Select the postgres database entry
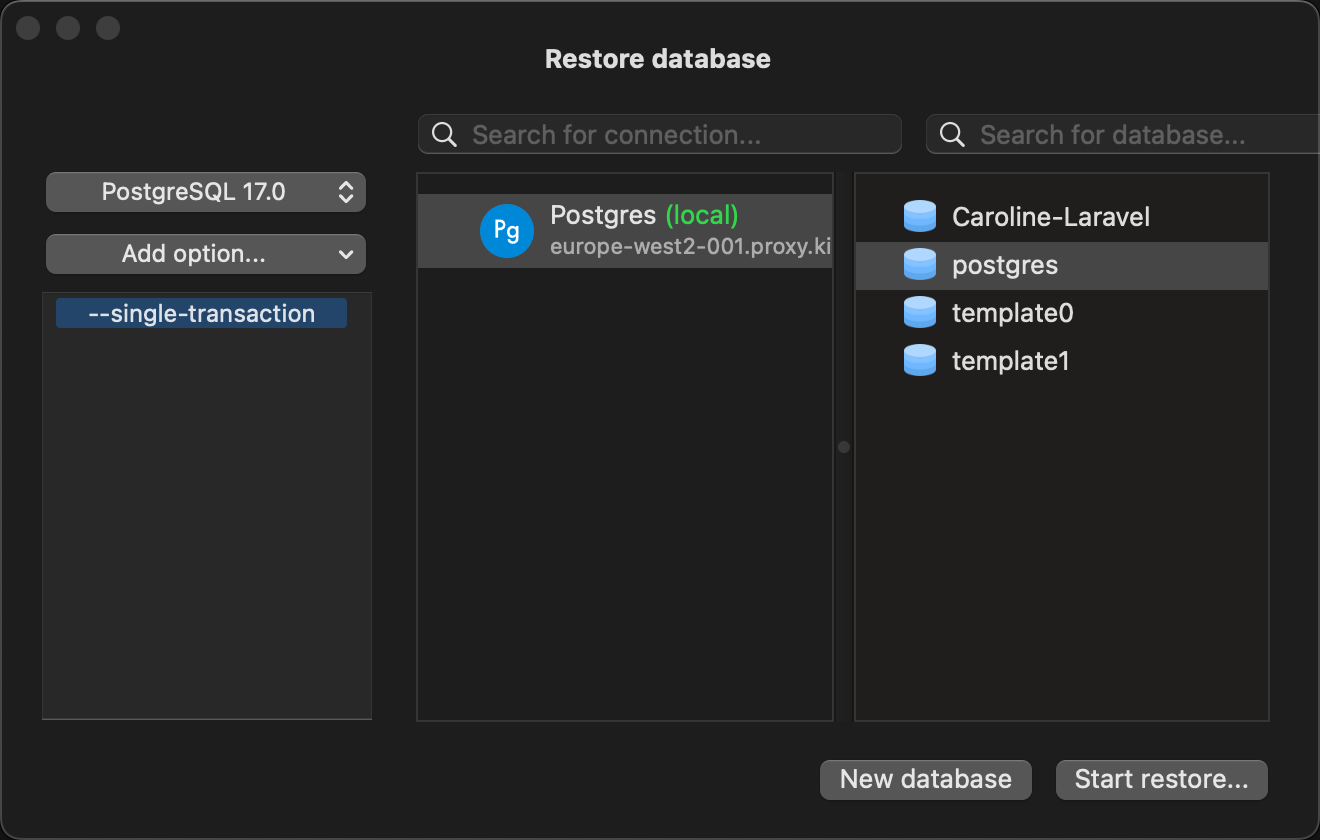1320x840 pixels. pyautogui.click(x=1004, y=265)
